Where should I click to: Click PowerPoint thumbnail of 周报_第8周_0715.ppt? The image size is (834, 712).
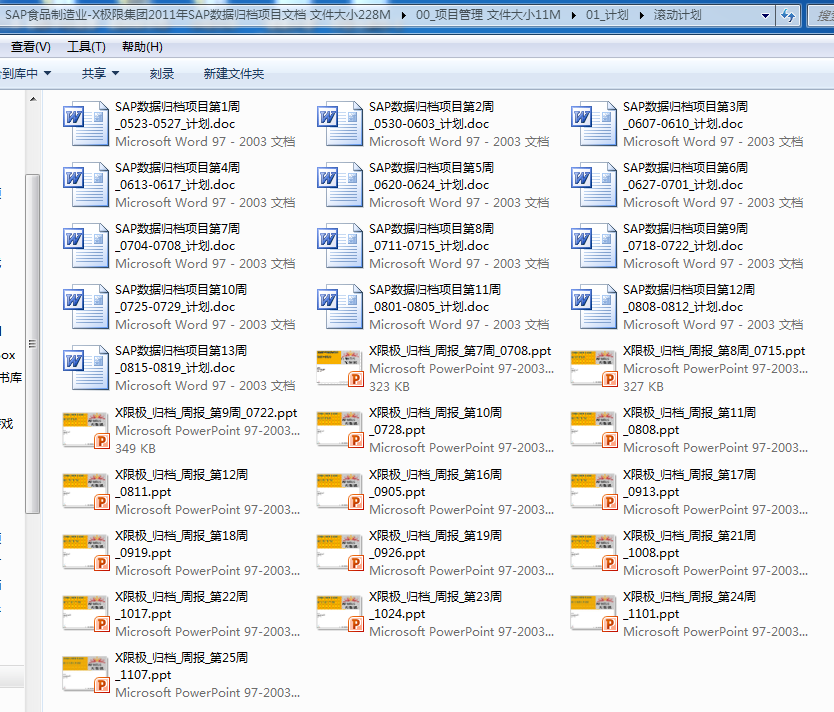(x=594, y=368)
